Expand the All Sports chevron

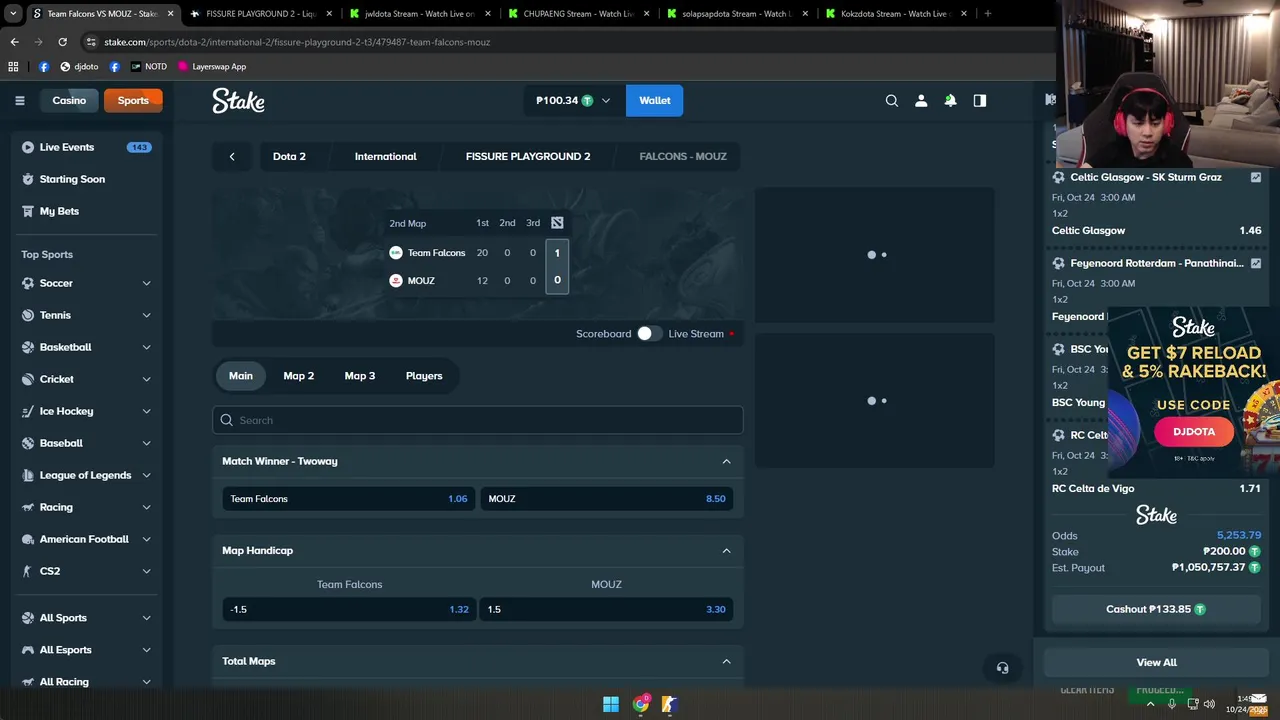(x=146, y=618)
